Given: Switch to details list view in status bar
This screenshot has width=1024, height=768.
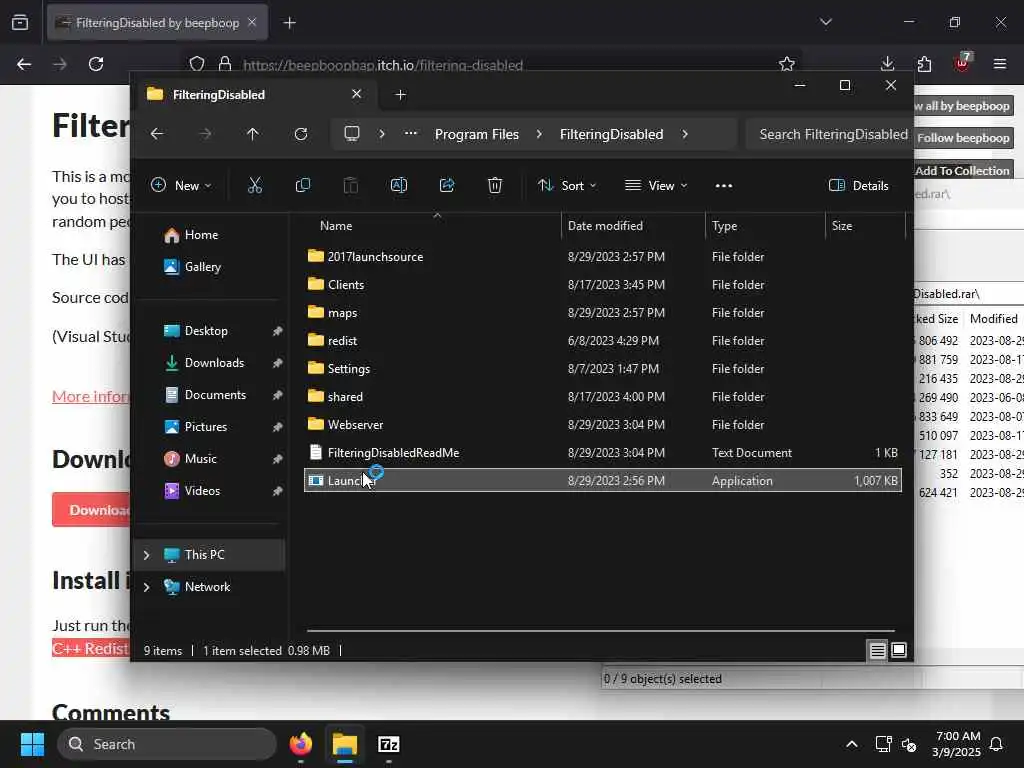Looking at the screenshot, I should [877, 650].
